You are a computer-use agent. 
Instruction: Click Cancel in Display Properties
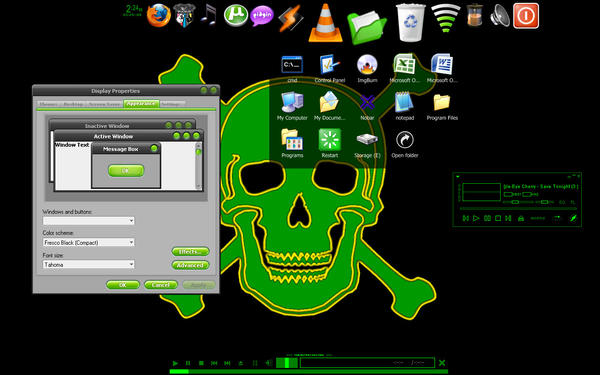coord(161,285)
